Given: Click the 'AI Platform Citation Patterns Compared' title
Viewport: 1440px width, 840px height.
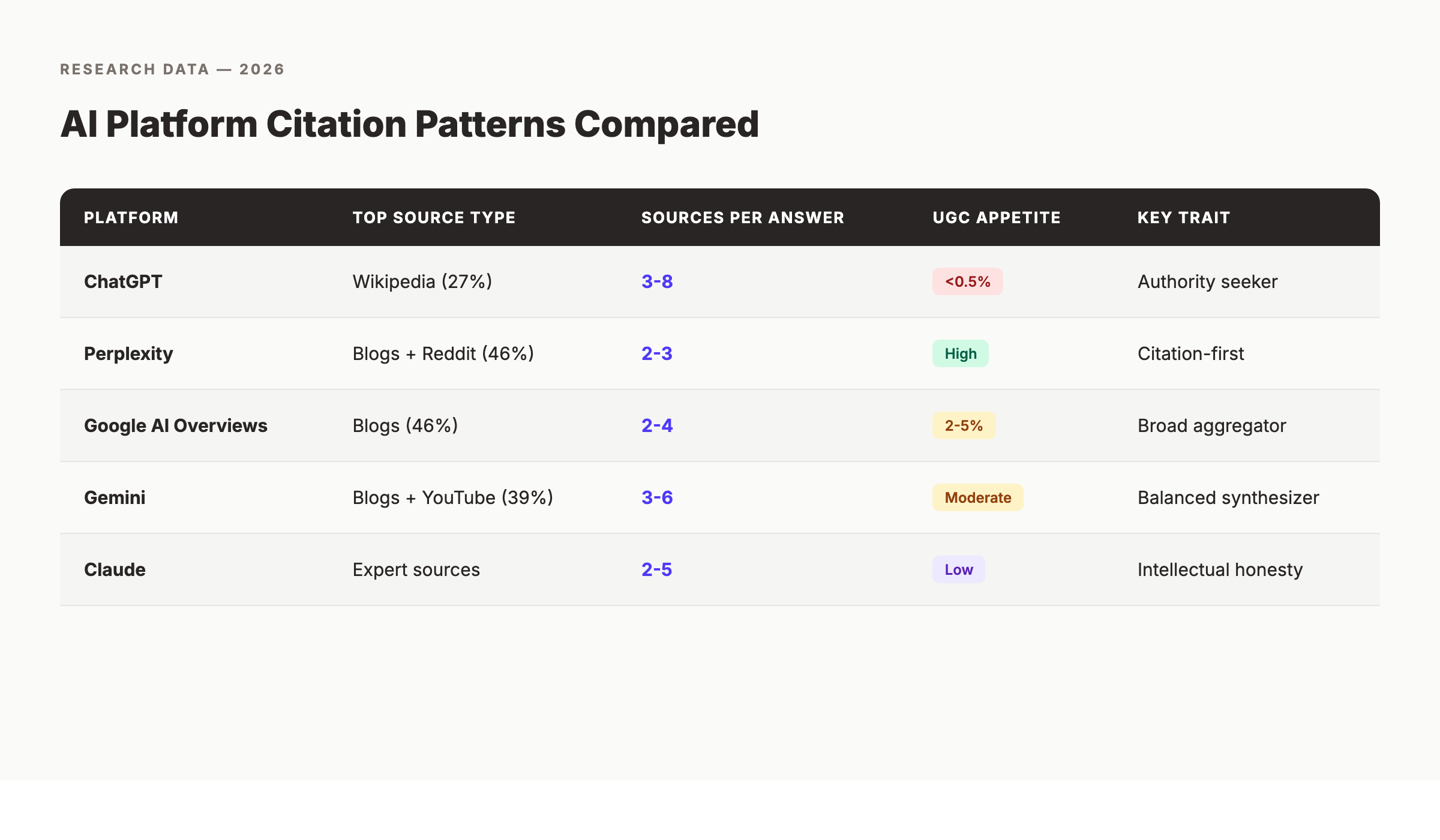Looking at the screenshot, I should (x=410, y=124).
